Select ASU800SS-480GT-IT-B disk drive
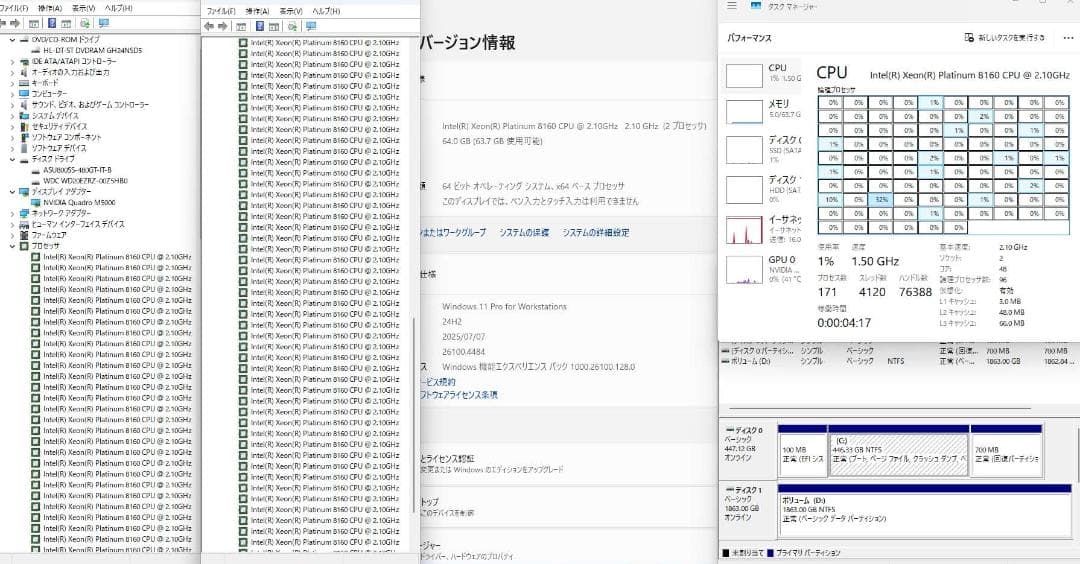Image resolution: width=1080 pixels, height=564 pixels. (77, 170)
